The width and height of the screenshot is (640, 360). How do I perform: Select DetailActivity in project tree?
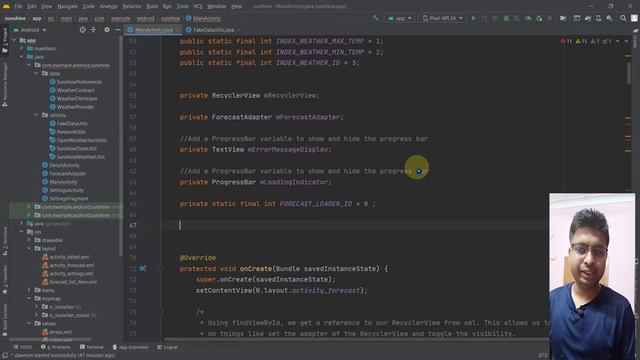(x=64, y=165)
